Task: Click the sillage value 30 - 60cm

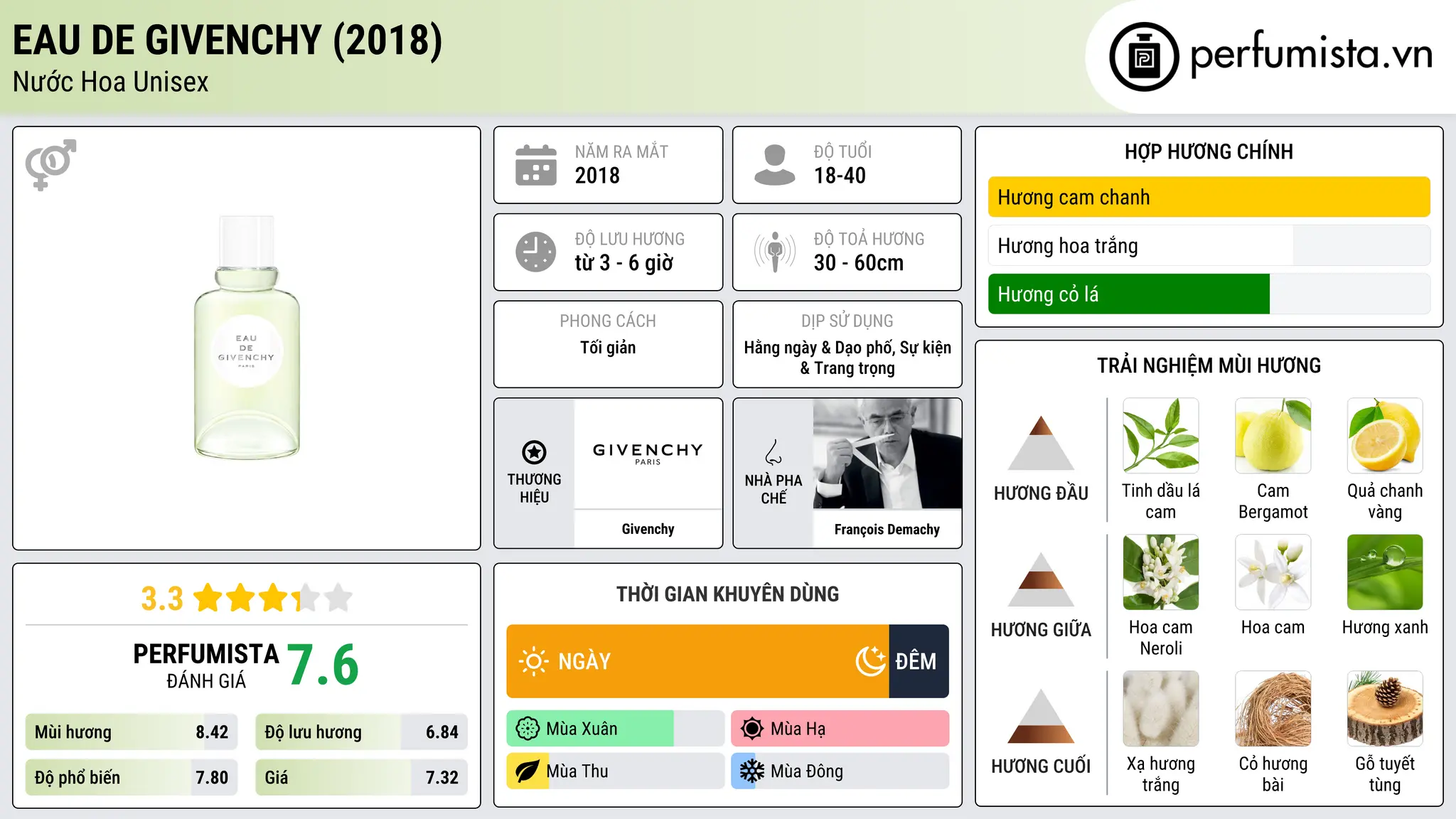Action: click(x=859, y=263)
